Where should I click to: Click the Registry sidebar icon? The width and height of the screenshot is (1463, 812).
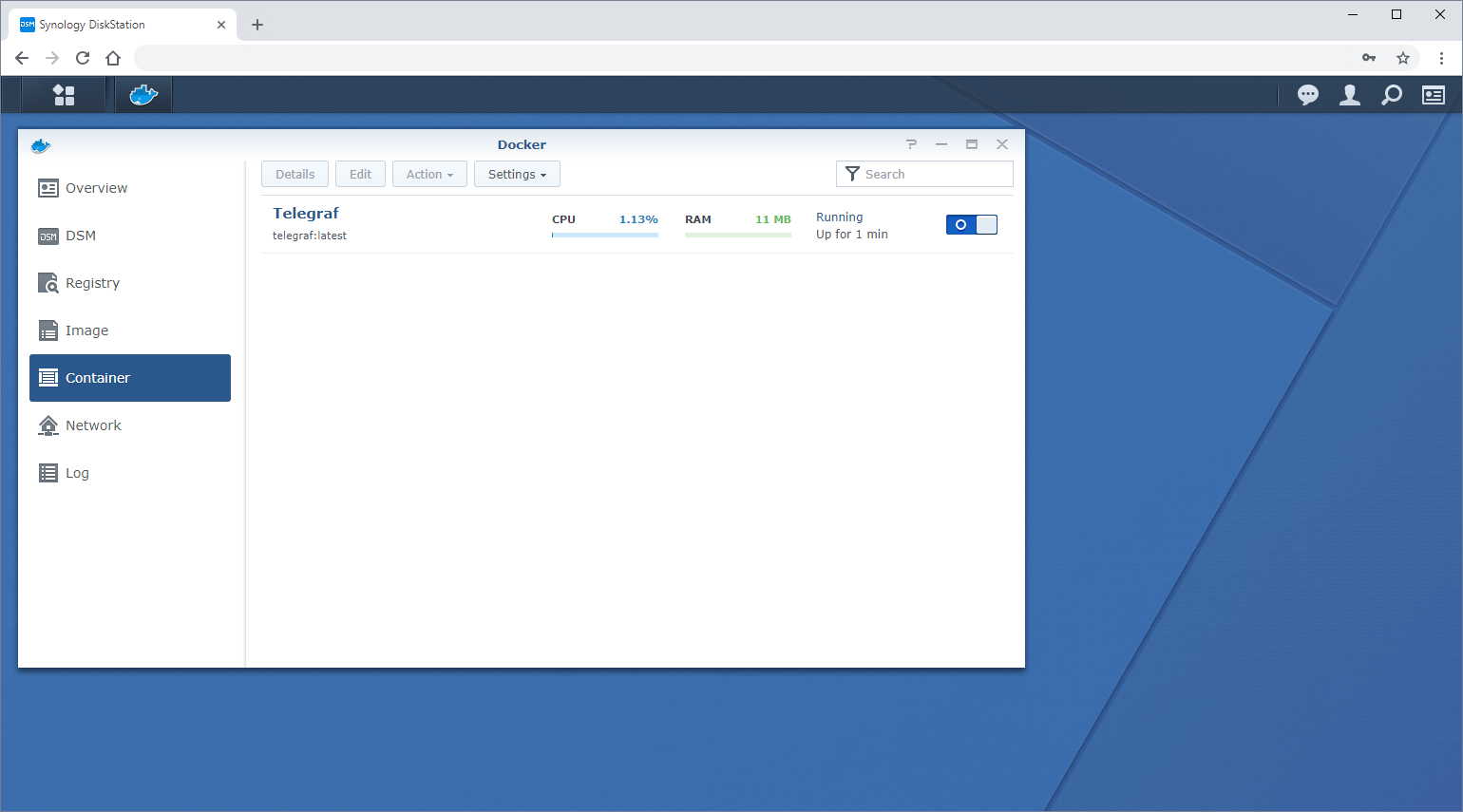point(48,283)
